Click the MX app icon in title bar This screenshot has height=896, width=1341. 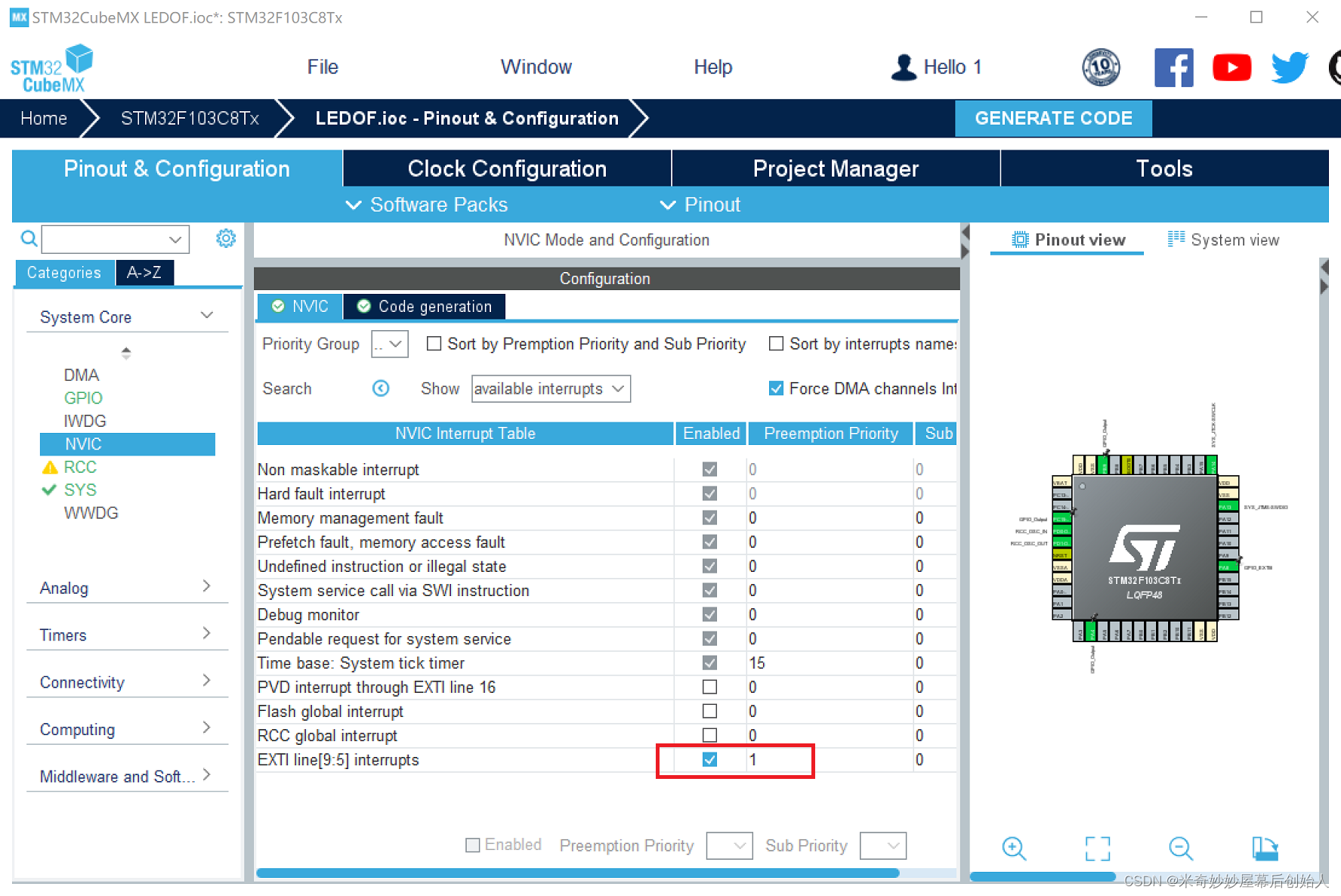point(19,17)
